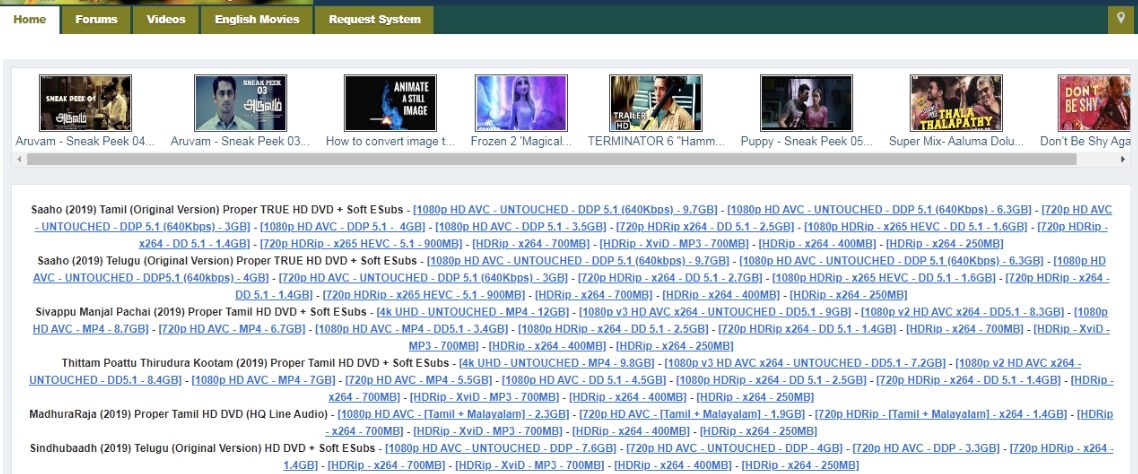
Task: Click the location pin icon in navigation bar
Action: [1123, 20]
